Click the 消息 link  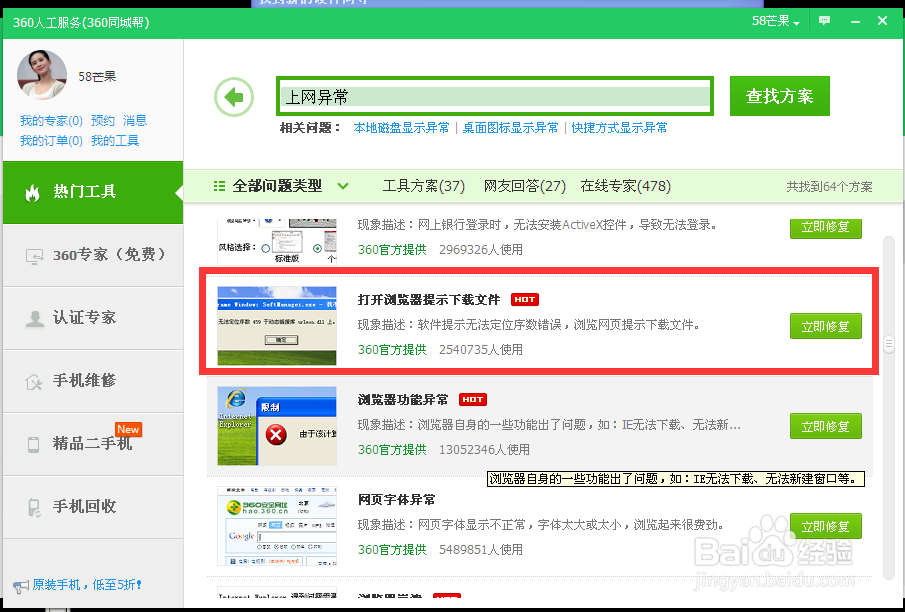point(135,121)
